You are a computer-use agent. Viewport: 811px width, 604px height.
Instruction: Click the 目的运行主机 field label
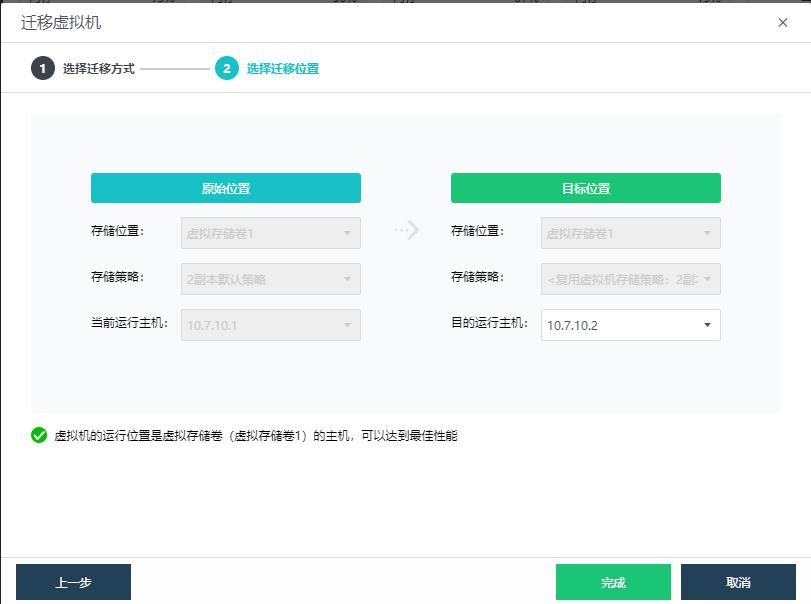click(489, 324)
